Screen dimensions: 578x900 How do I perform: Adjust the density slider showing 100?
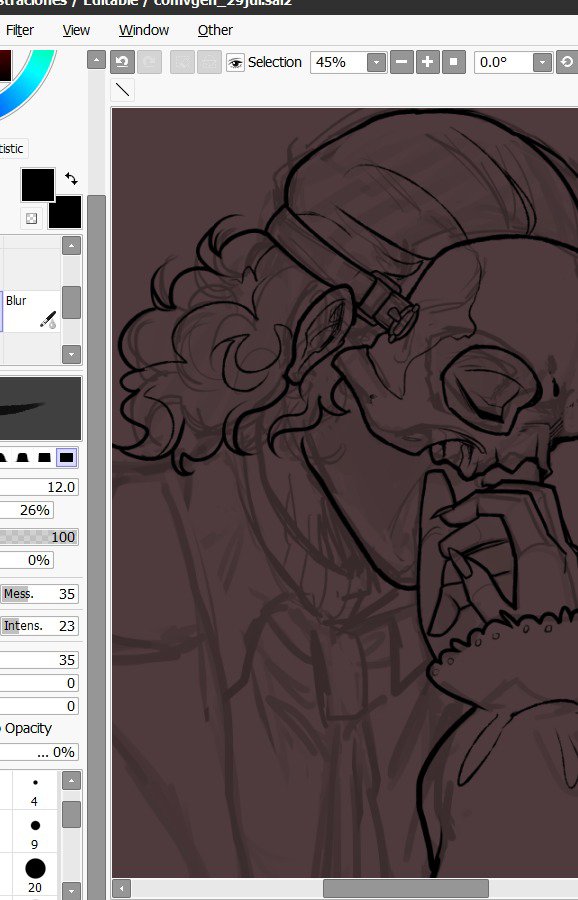39,537
